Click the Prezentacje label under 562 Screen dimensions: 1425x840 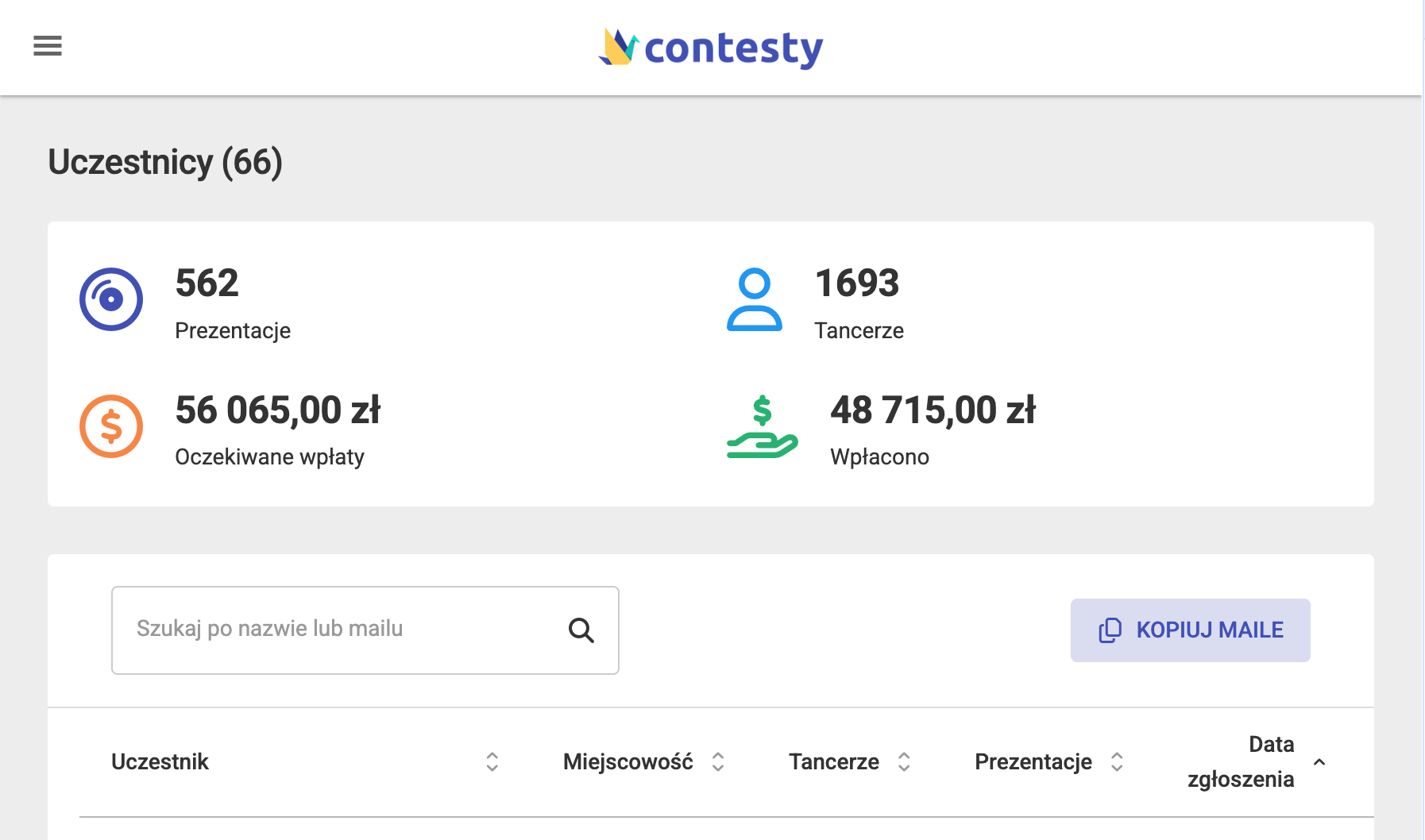tap(233, 331)
